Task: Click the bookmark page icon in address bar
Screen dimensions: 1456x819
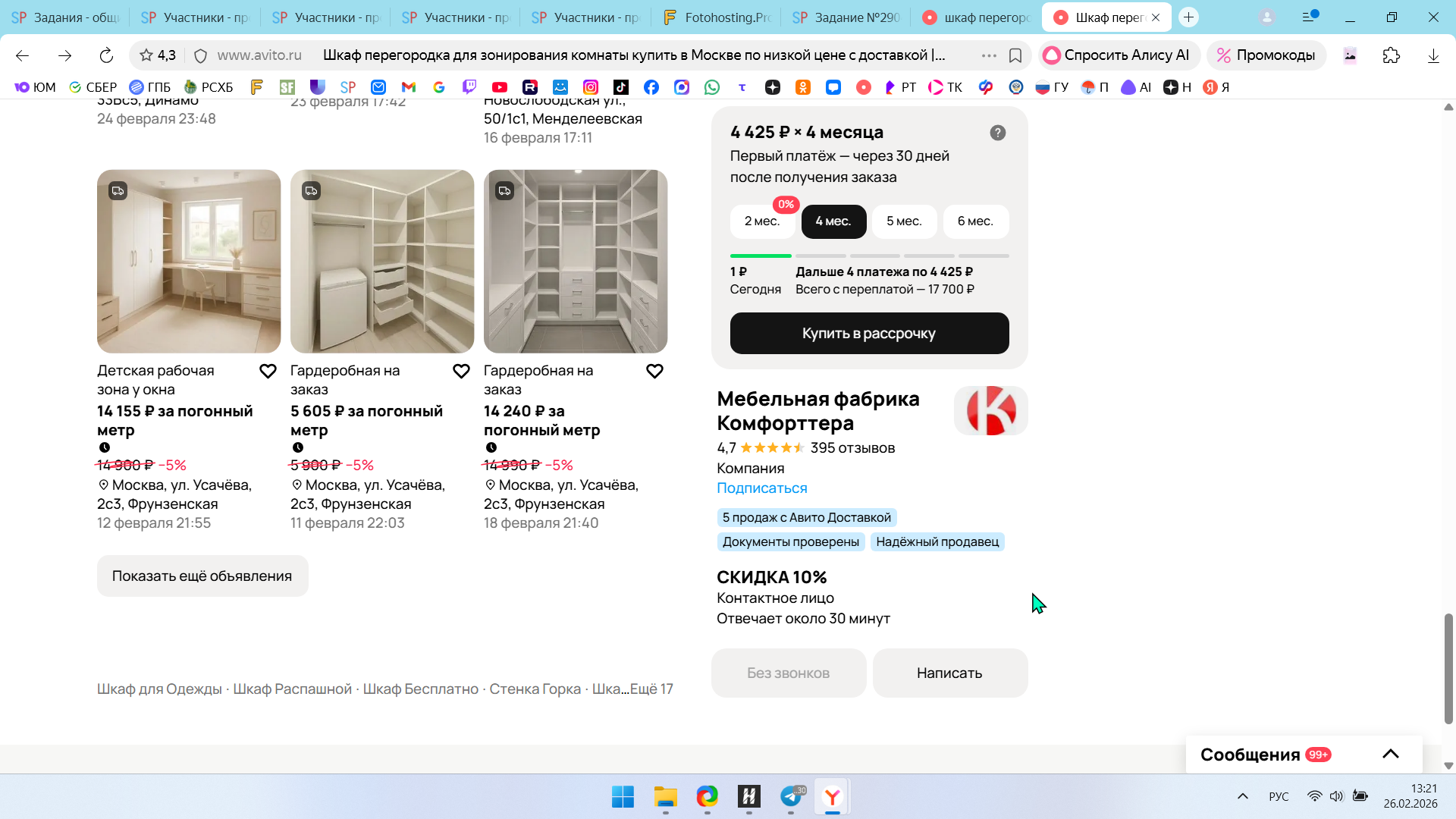Action: pos(1015,55)
